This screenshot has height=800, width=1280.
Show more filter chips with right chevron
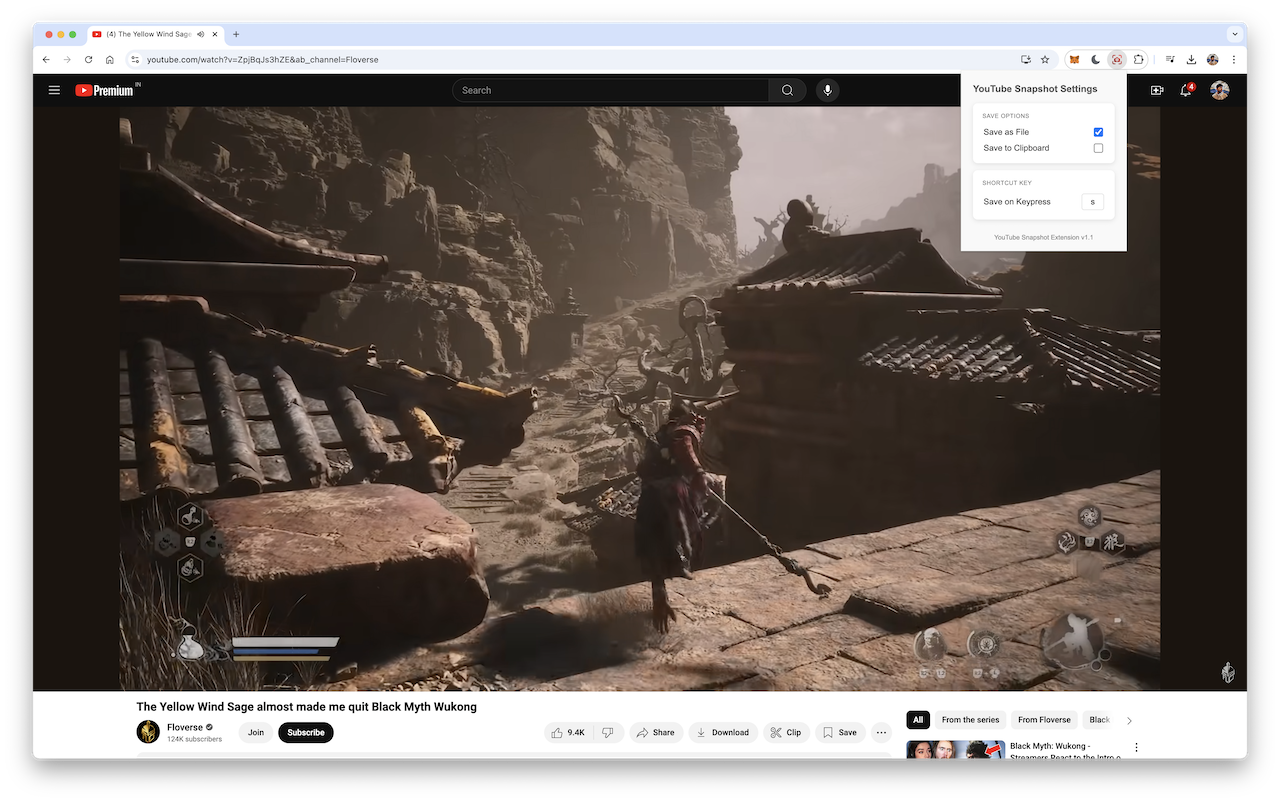pyautogui.click(x=1130, y=720)
